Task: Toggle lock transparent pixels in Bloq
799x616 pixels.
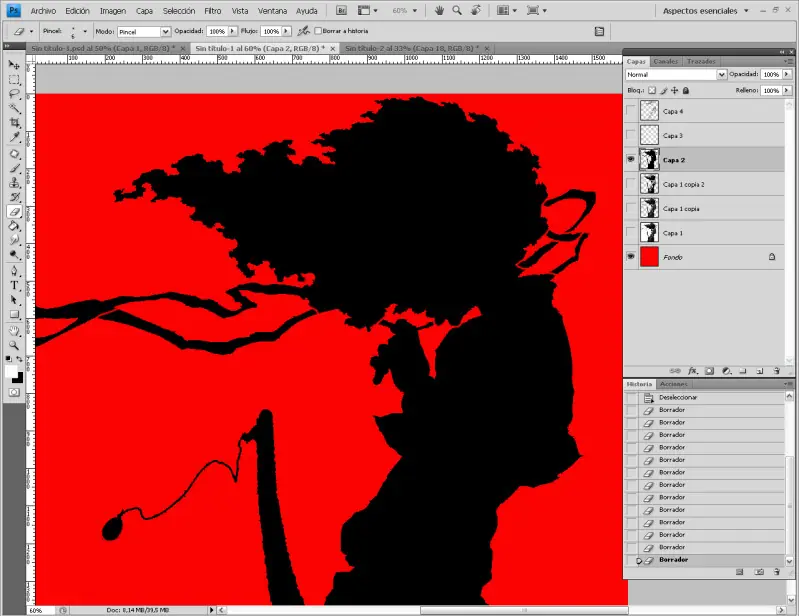Action: (x=652, y=90)
